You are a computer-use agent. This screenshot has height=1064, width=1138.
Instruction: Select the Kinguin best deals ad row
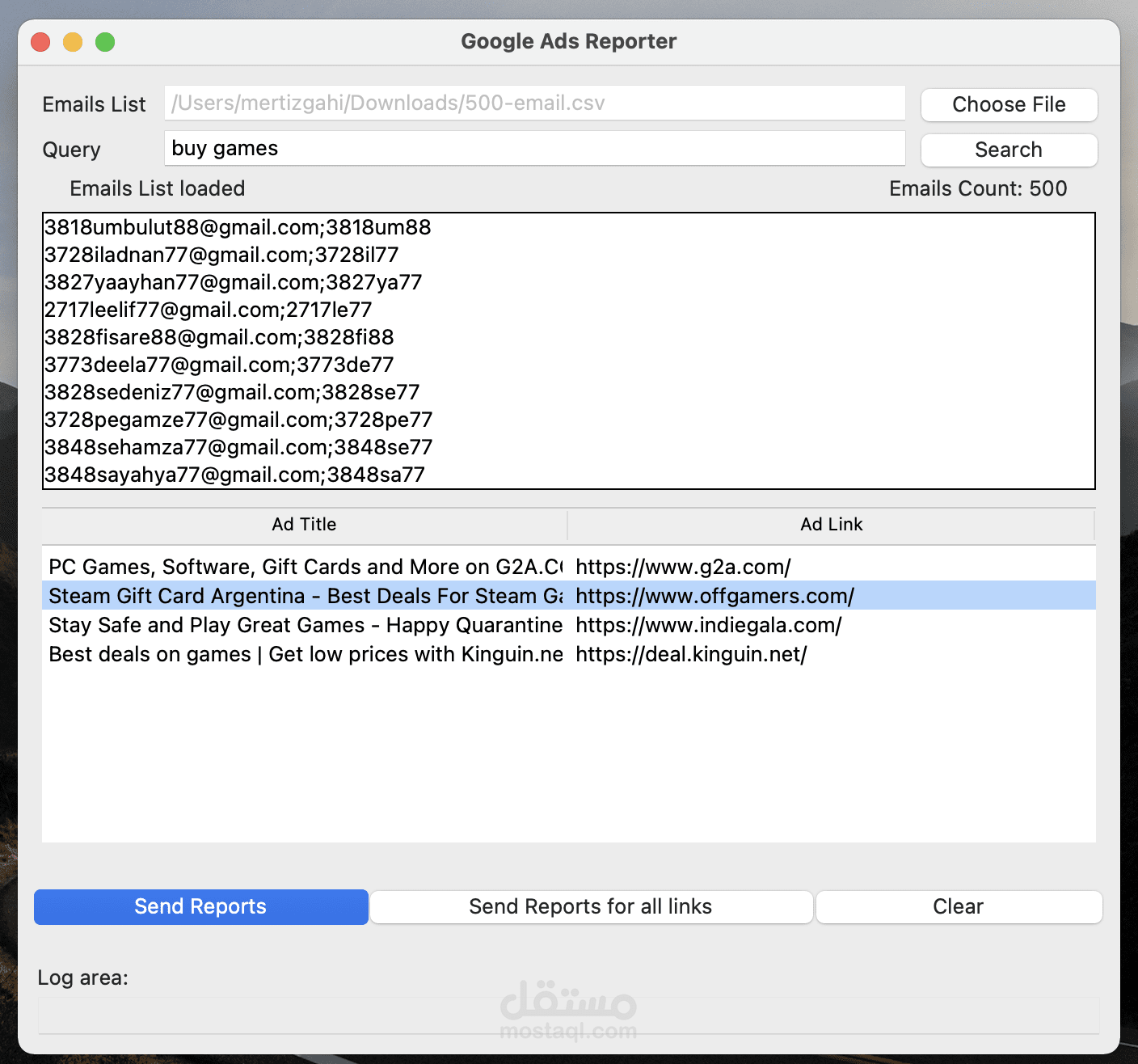pos(303,654)
